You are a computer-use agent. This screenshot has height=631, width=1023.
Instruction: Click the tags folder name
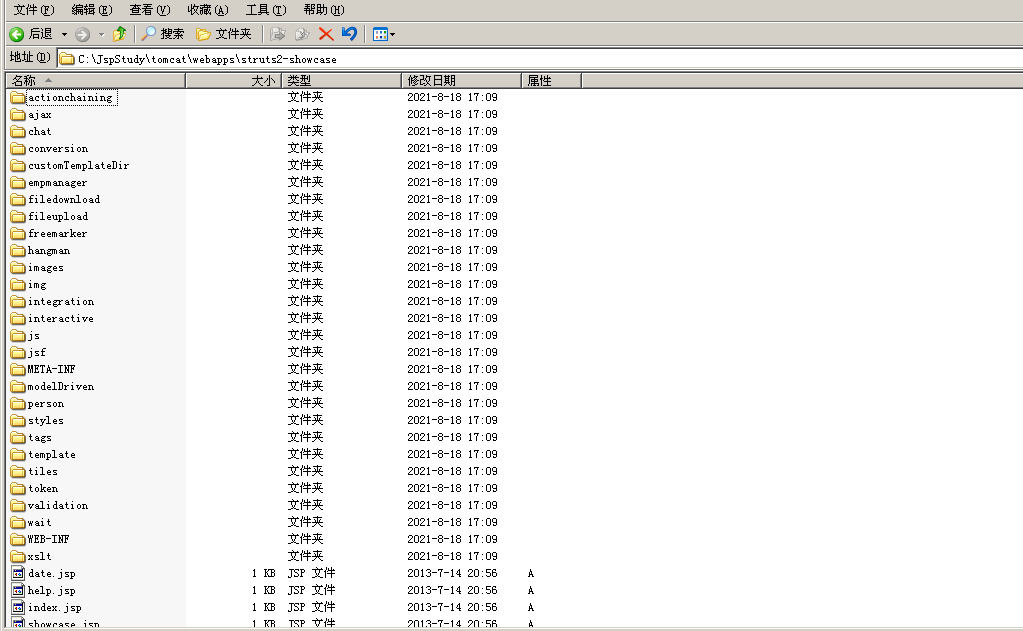[40, 438]
